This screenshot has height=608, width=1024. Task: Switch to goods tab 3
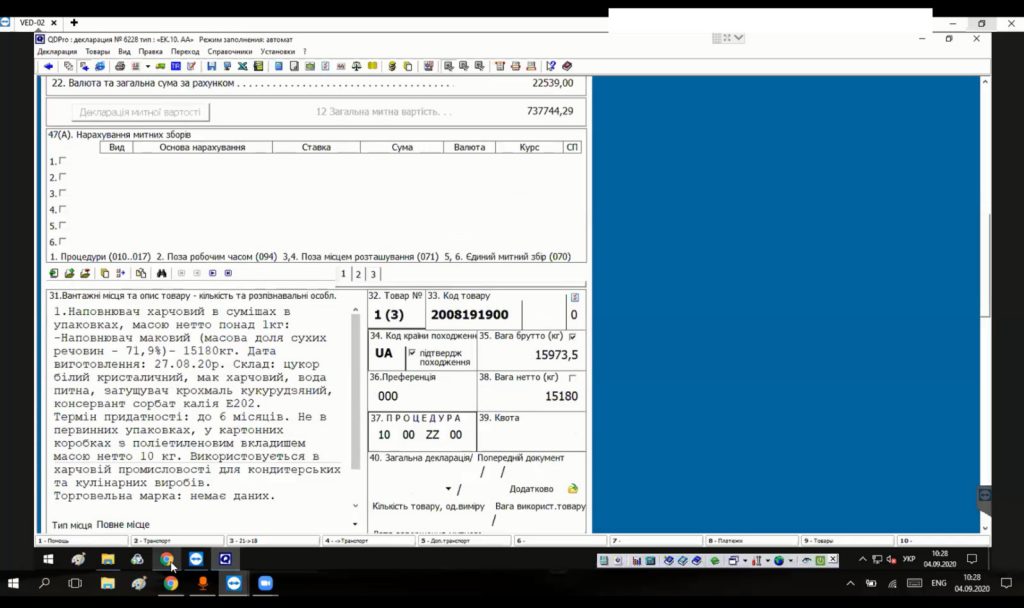click(x=373, y=274)
